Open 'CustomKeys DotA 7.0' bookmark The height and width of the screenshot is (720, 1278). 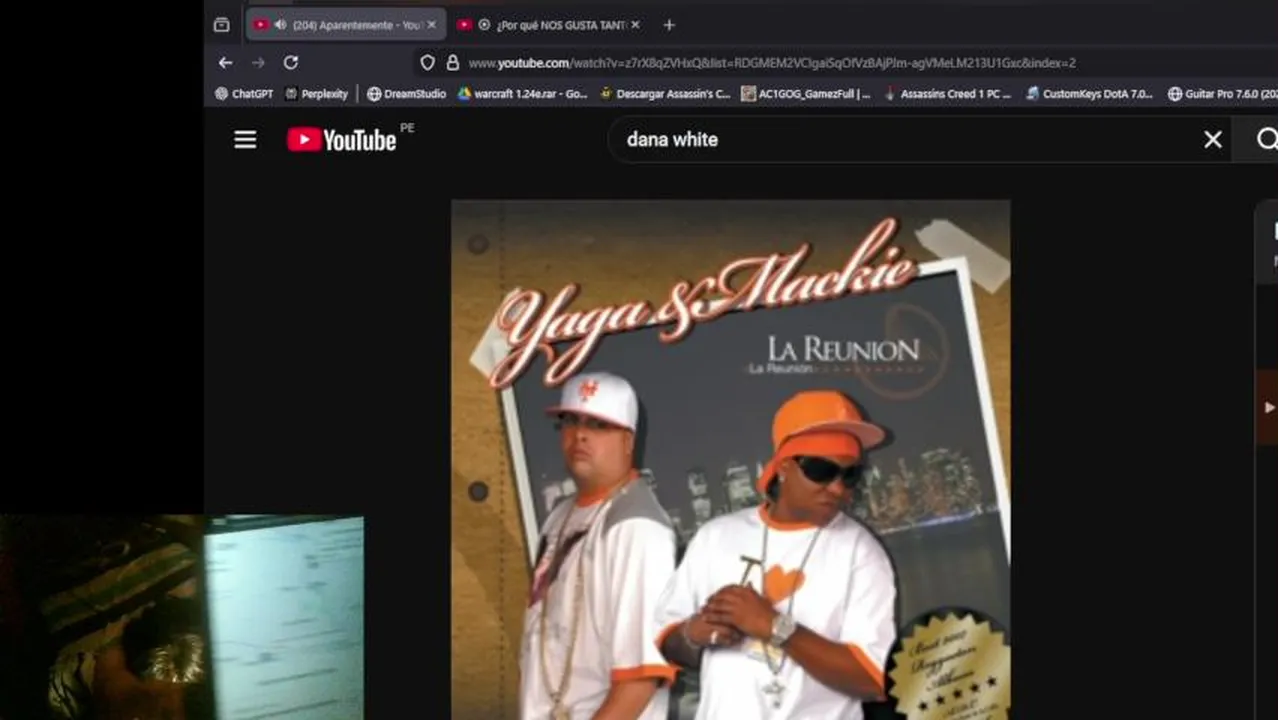click(1090, 94)
